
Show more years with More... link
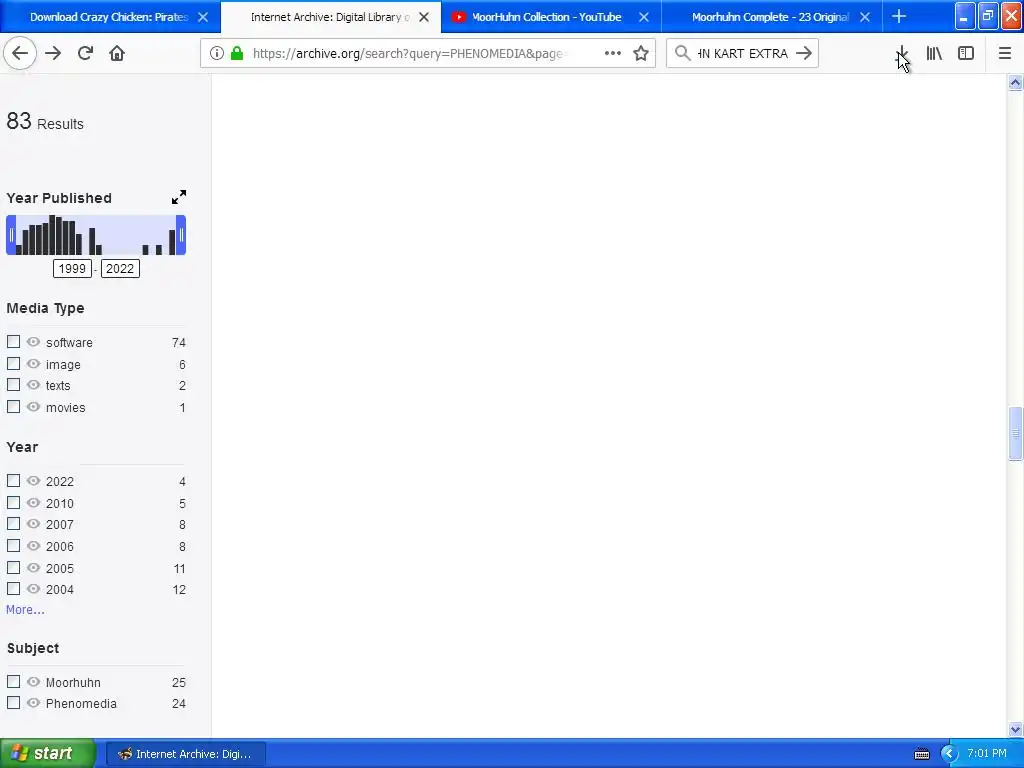pyautogui.click(x=25, y=610)
